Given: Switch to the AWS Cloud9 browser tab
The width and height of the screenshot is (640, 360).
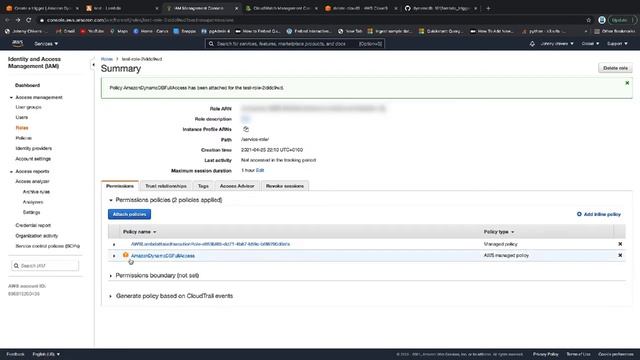Looking at the screenshot, I should 360,8.
